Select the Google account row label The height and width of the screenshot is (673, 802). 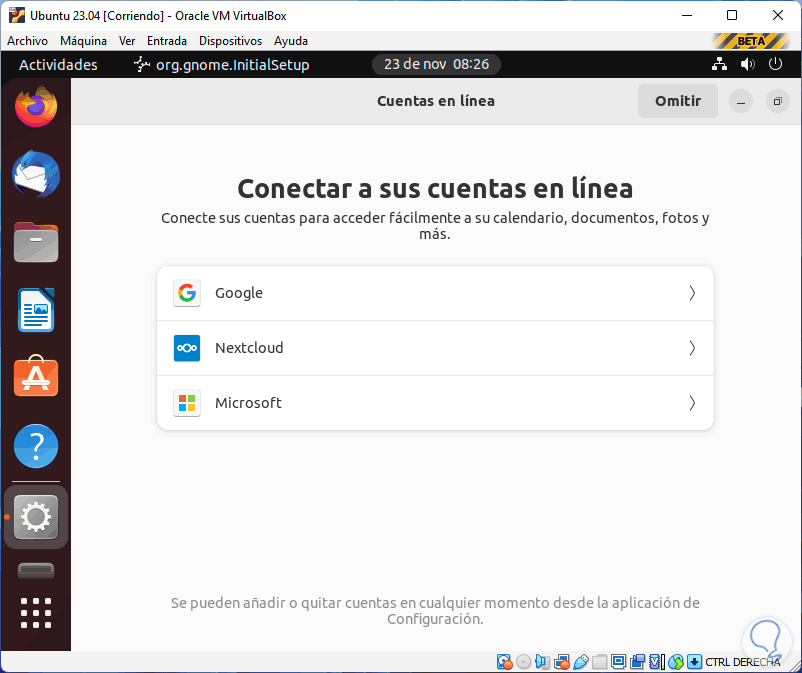(239, 293)
